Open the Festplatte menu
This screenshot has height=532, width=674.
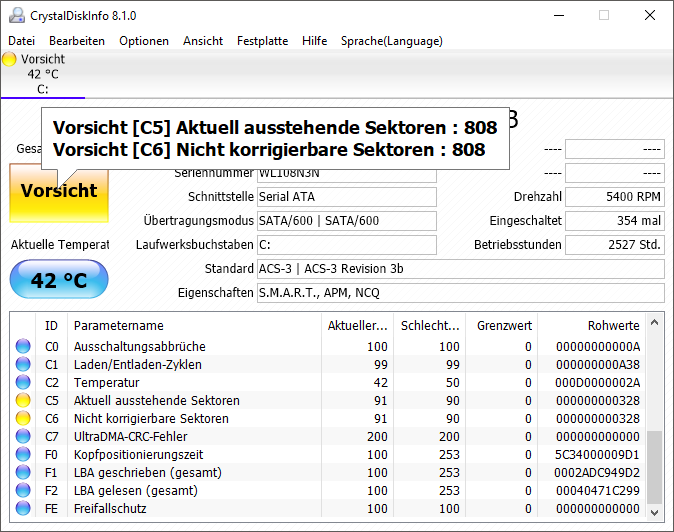263,41
